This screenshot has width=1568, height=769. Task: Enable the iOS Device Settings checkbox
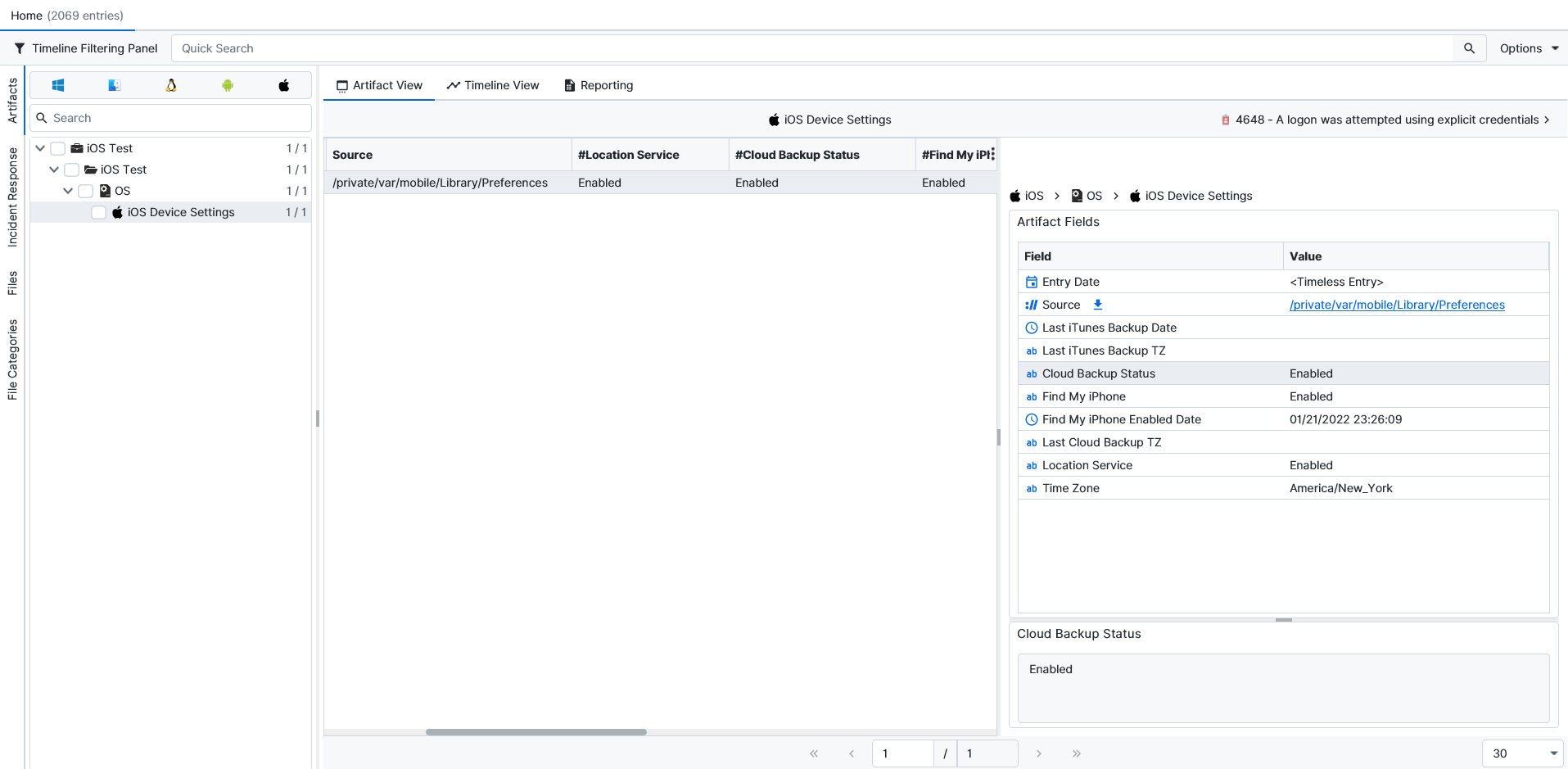click(99, 212)
